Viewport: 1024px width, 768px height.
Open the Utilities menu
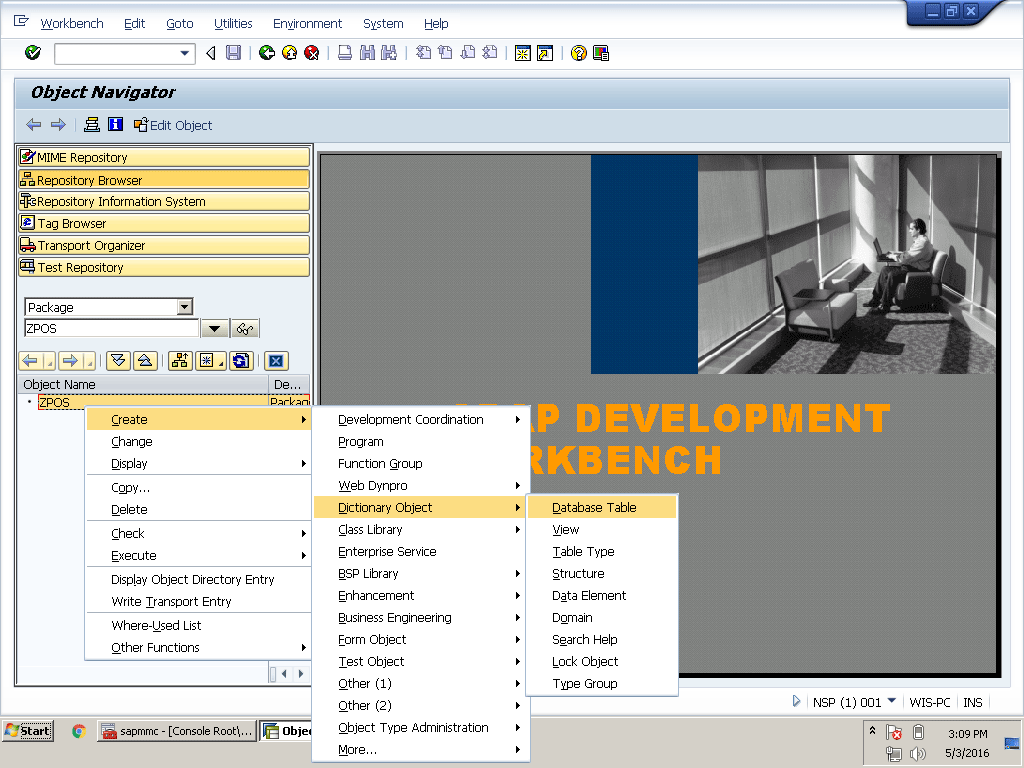(233, 24)
